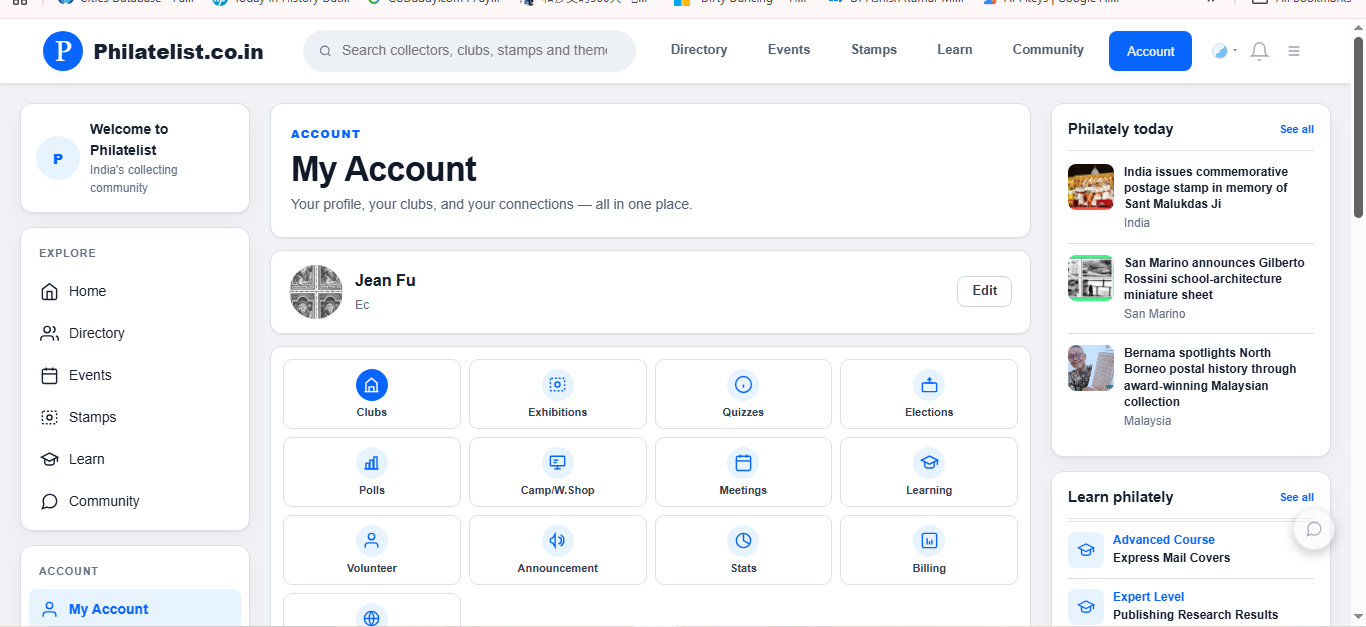Click the Welcome to Philatelist card

[135, 158]
